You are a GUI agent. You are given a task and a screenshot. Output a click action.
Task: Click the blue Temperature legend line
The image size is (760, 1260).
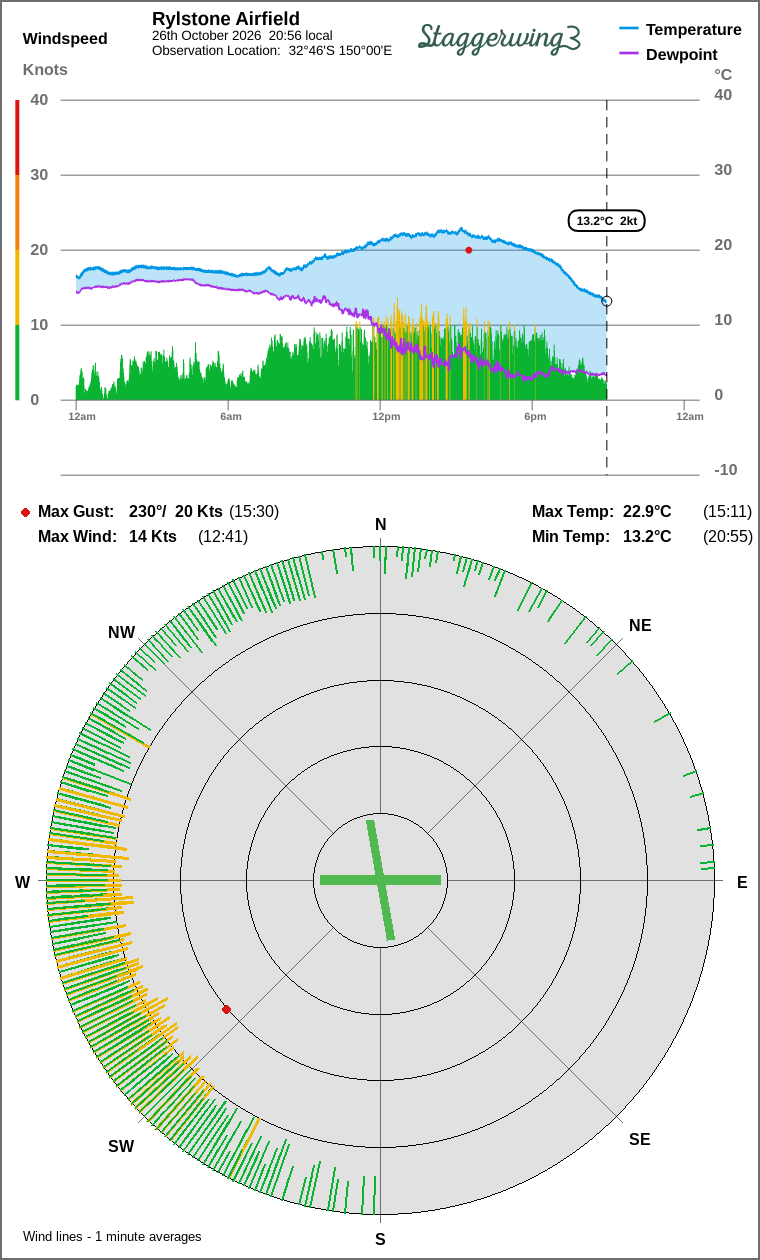click(629, 29)
